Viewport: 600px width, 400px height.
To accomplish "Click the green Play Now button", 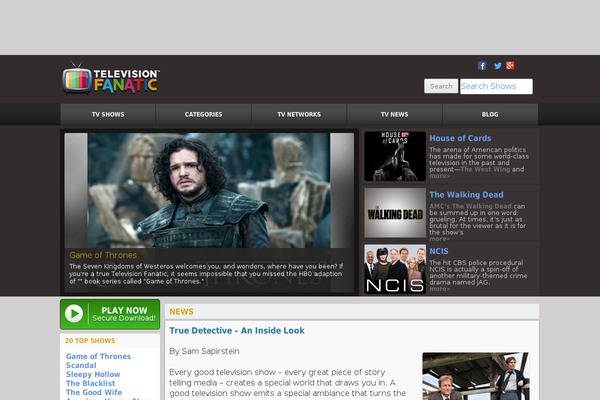I will (110, 314).
